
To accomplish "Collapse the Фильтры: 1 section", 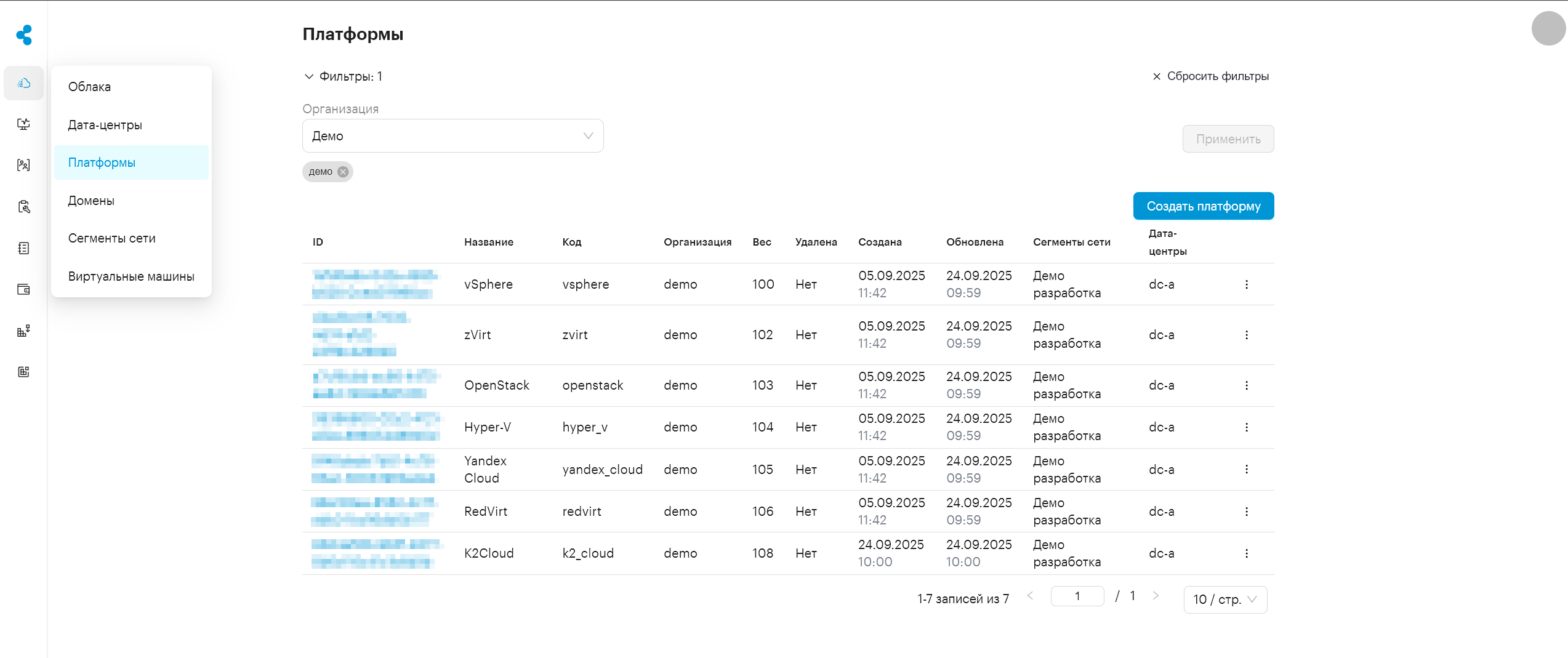I will tap(343, 76).
